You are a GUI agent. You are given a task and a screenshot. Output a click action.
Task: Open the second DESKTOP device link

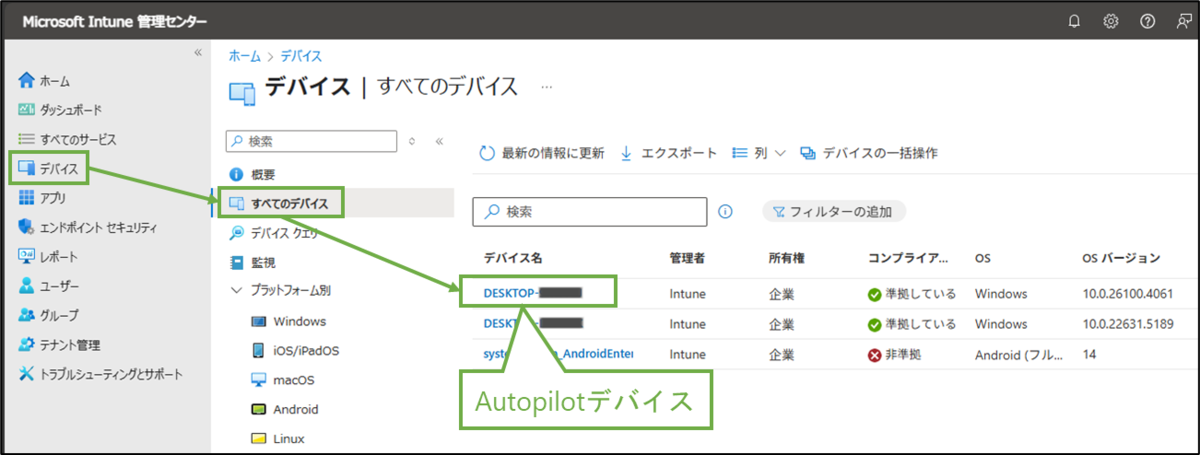[533, 324]
